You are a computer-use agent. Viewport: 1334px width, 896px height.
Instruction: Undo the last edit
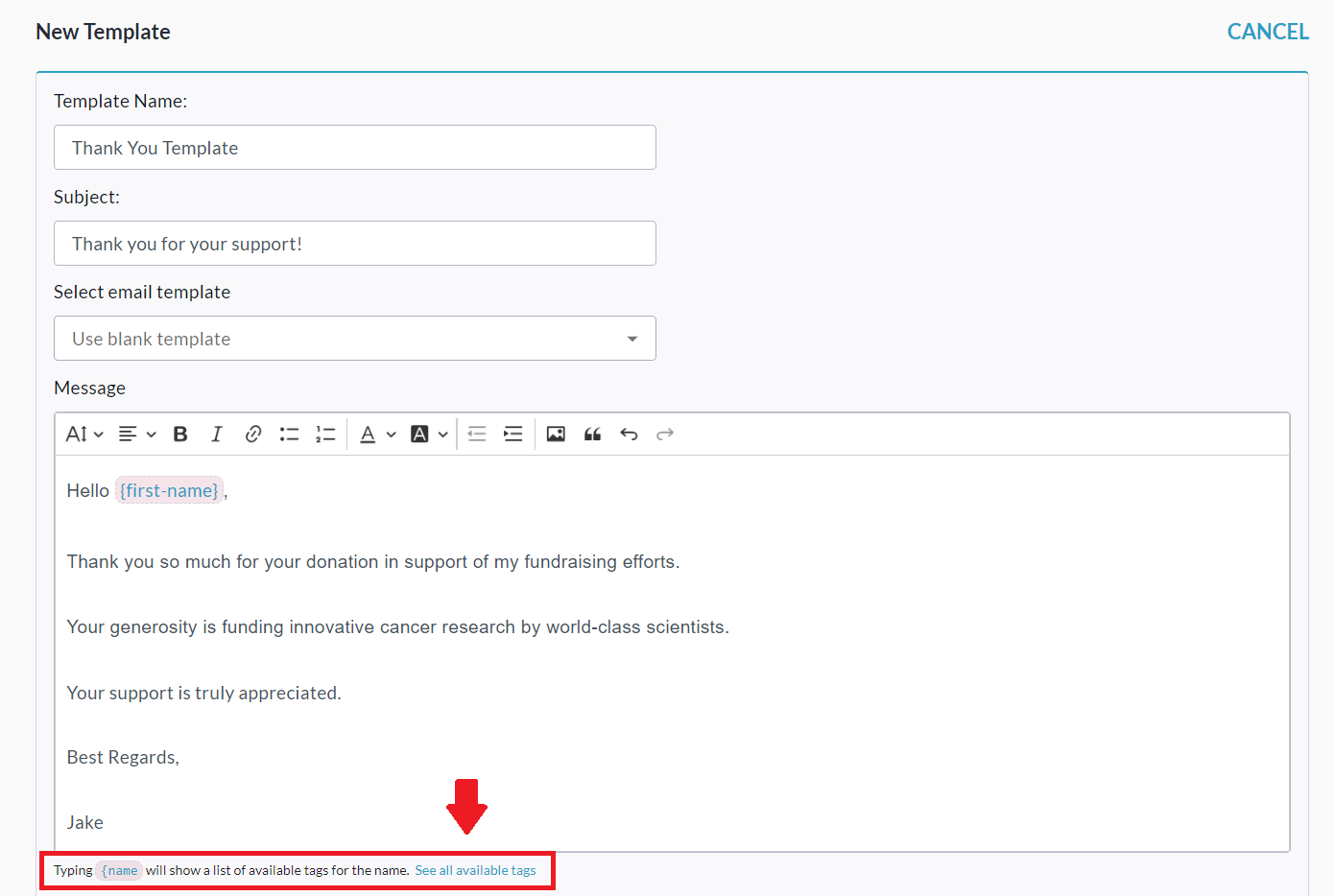tap(629, 435)
